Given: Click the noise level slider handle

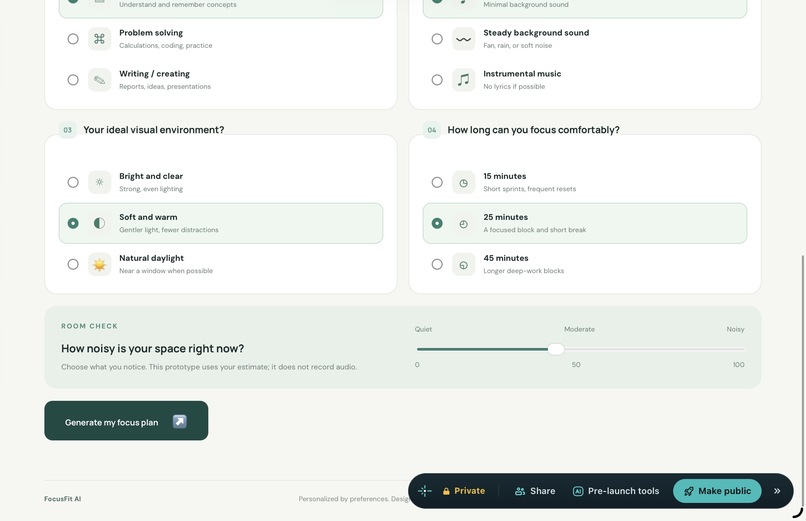Looking at the screenshot, I should click(556, 349).
